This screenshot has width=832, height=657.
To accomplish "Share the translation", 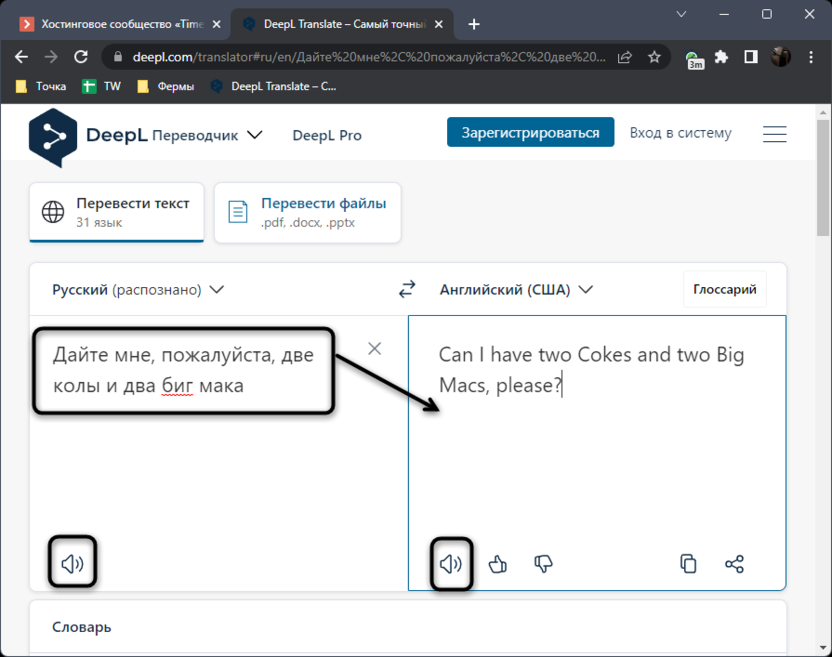I will pyautogui.click(x=734, y=564).
